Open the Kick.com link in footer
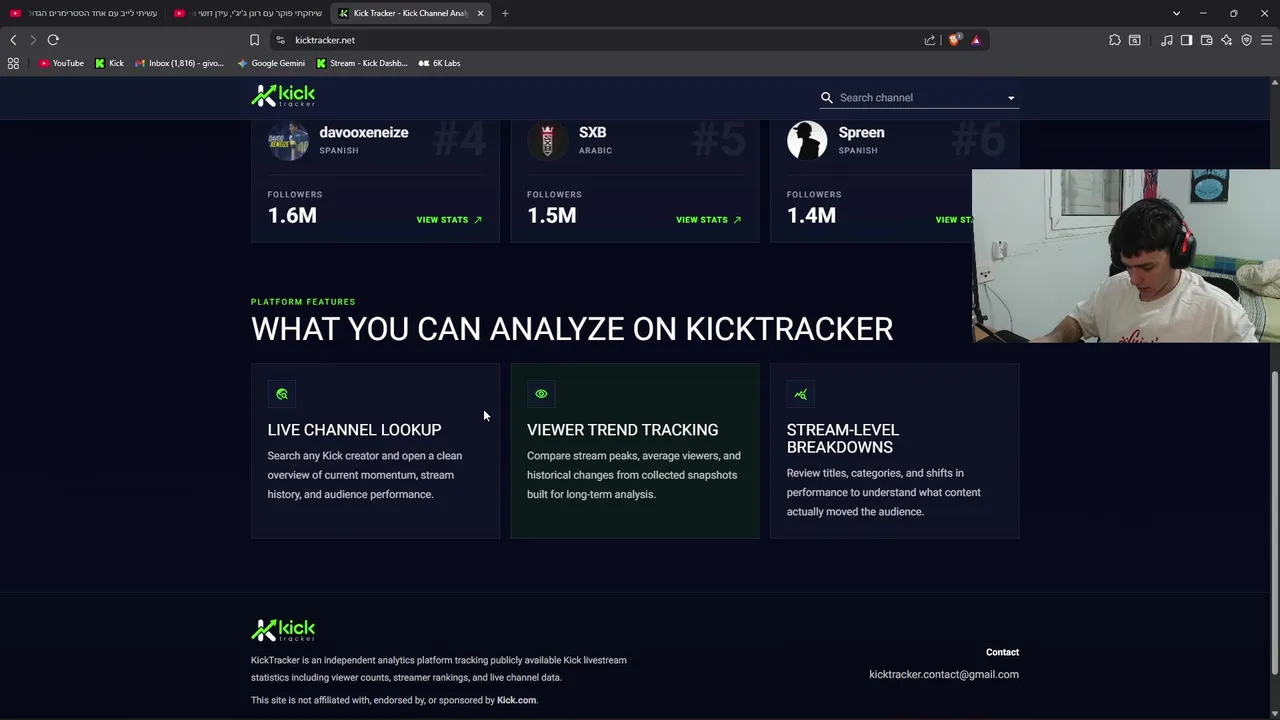1280x720 pixels. tap(516, 700)
